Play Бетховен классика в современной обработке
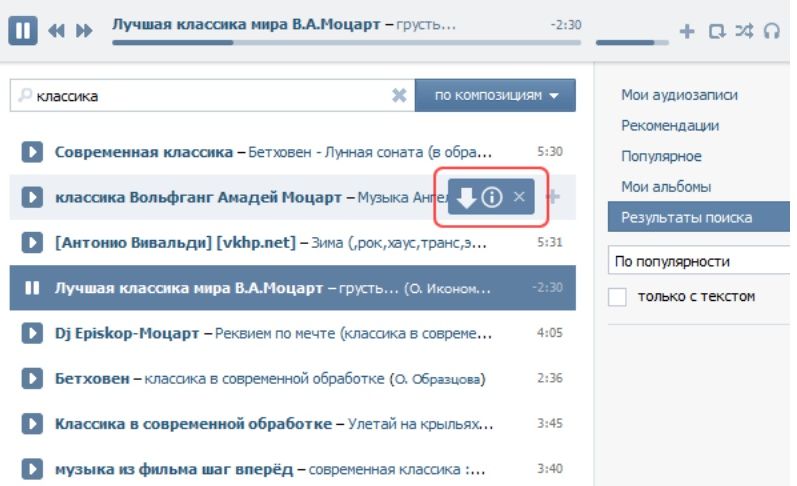797x486 pixels. [x=32, y=379]
